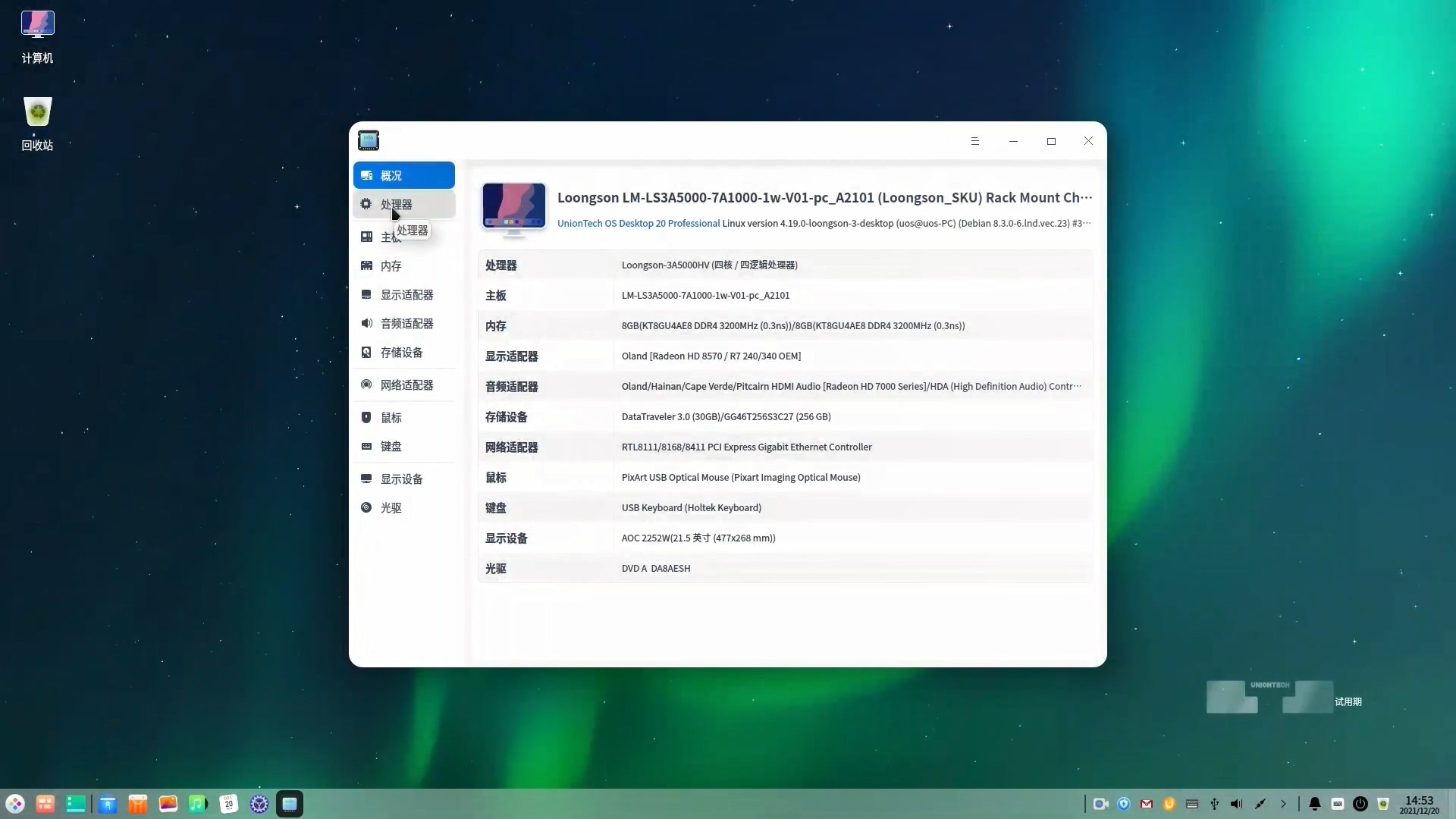Click the PixArt USB Optical Mouse value
Screen dimensions: 1456x819
[741, 477]
